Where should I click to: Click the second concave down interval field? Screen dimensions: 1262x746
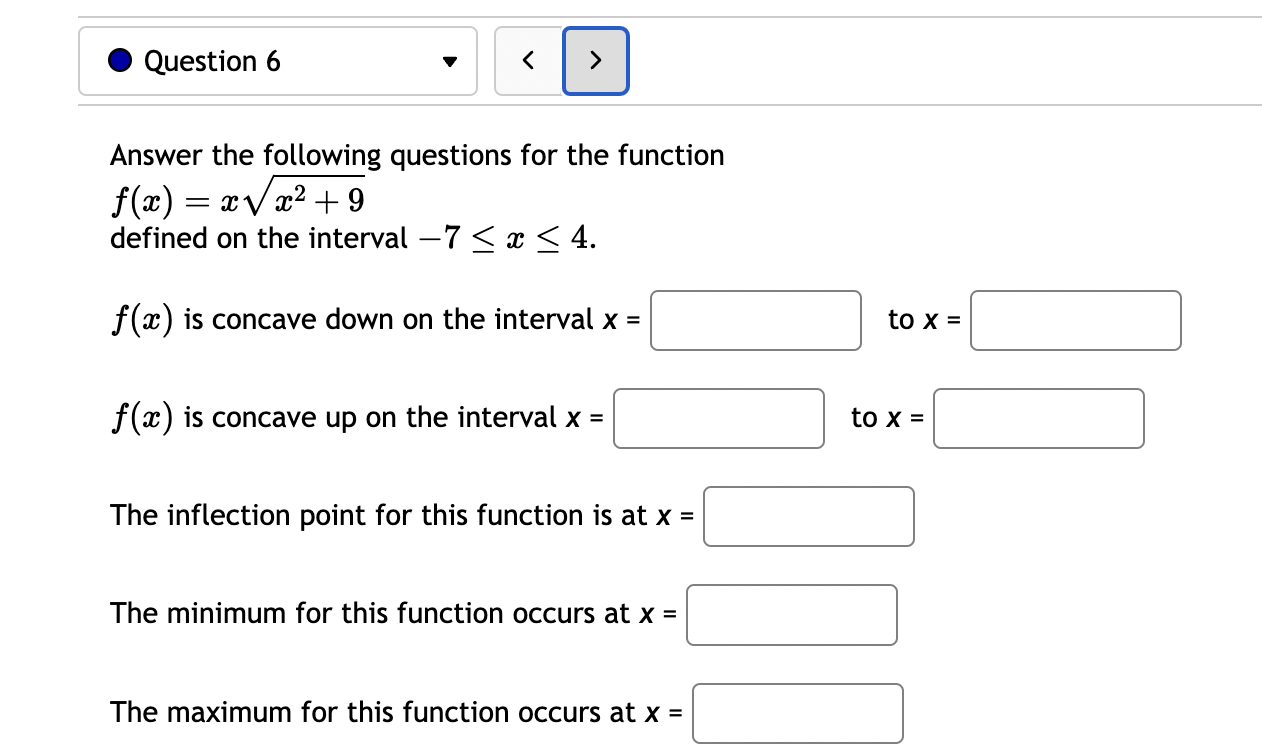[1075, 320]
